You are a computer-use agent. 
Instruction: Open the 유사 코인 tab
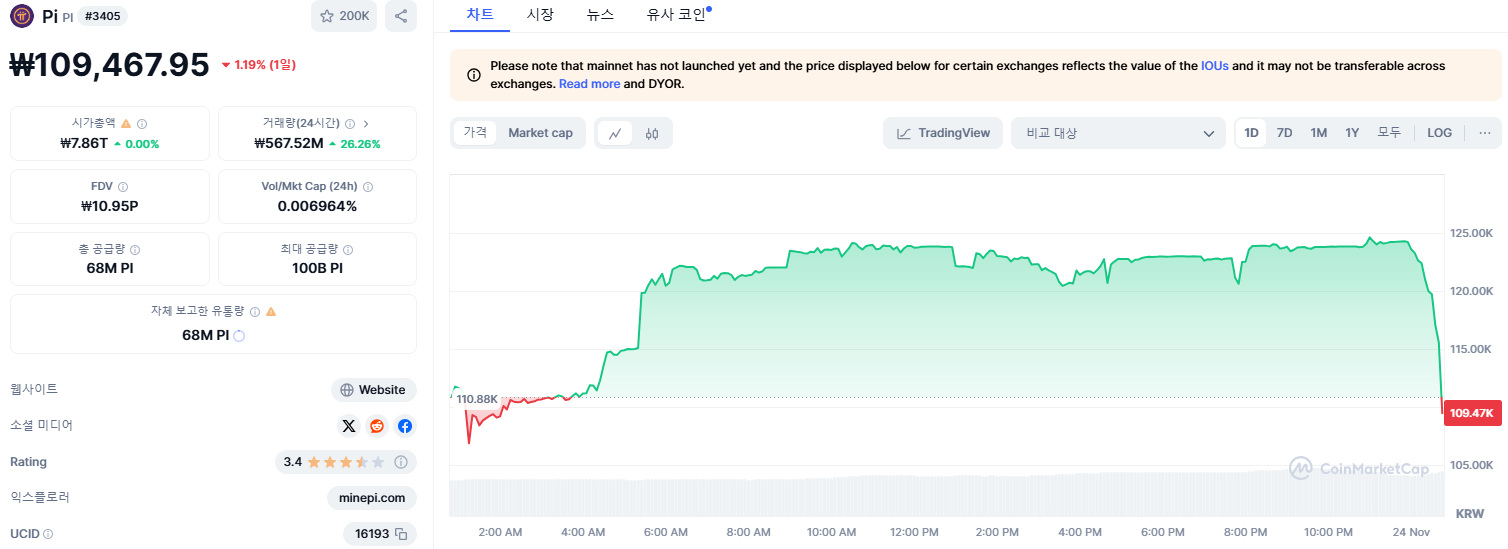click(x=676, y=15)
